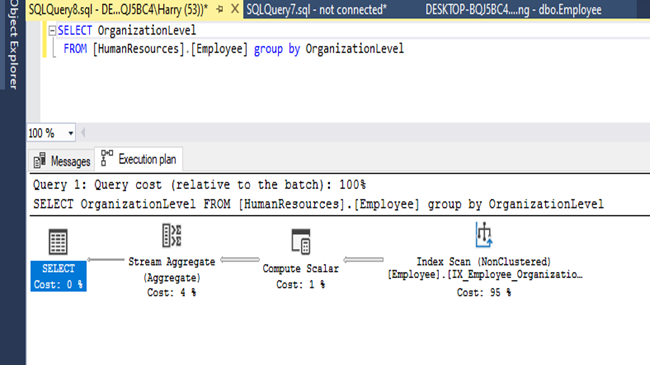
Task: Close the SQLQuery8.sql tab
Action: point(235,9)
